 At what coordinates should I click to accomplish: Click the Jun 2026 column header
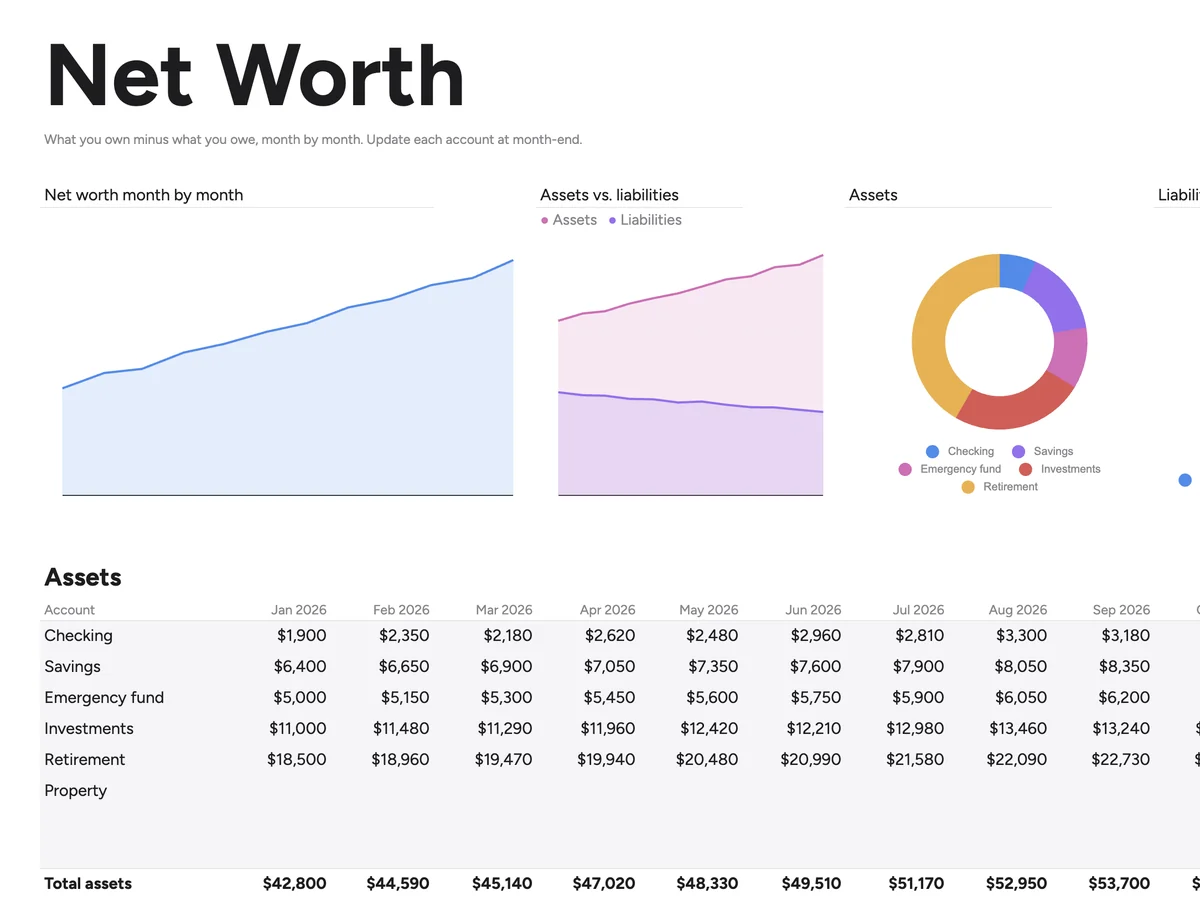tap(813, 610)
